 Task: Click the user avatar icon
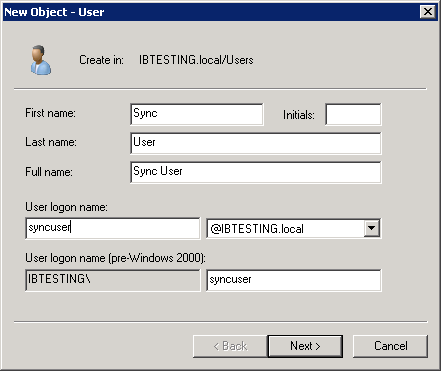coord(41,60)
